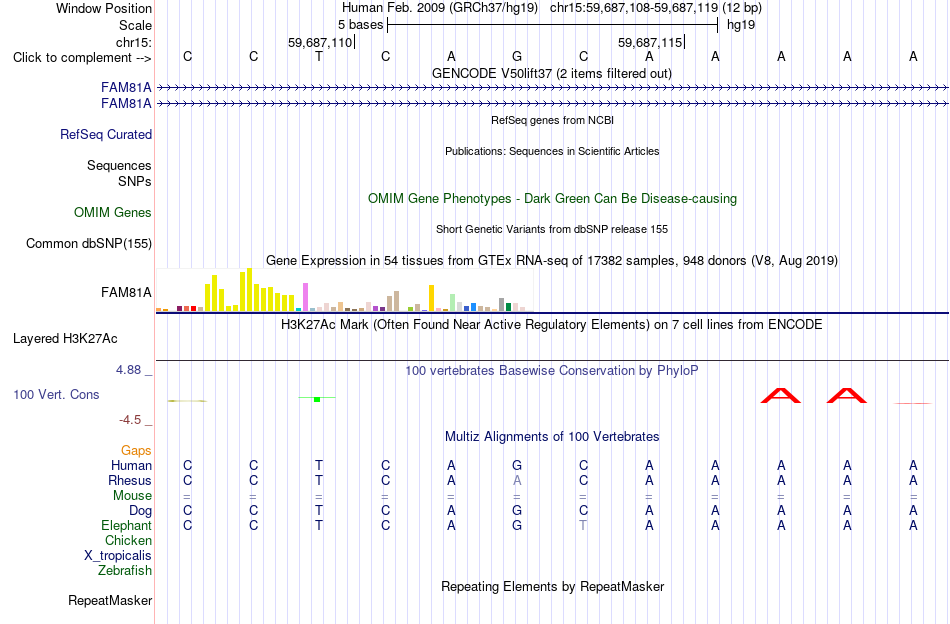Click H3K27Ac Mark ENCODE track title
Image resolution: width=950 pixels, height=624 pixels.
click(552, 325)
